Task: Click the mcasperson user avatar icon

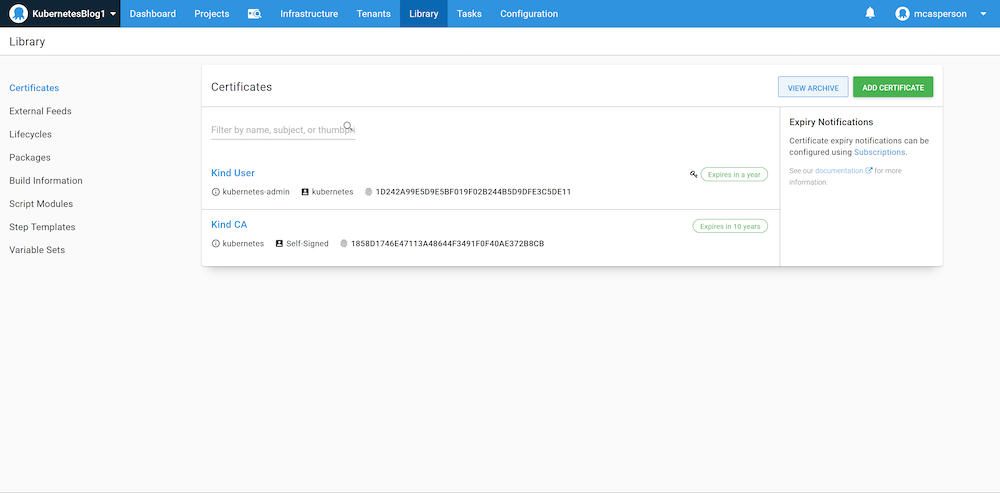Action: pos(903,14)
